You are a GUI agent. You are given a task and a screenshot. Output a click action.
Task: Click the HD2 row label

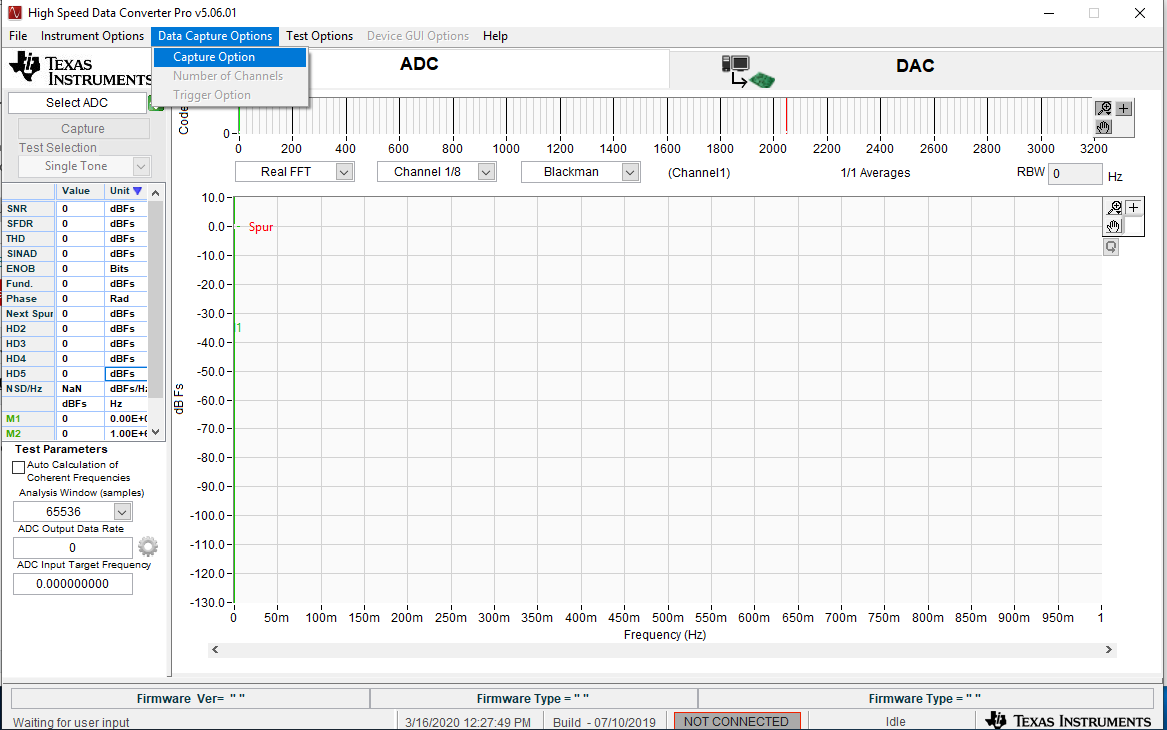(28, 329)
